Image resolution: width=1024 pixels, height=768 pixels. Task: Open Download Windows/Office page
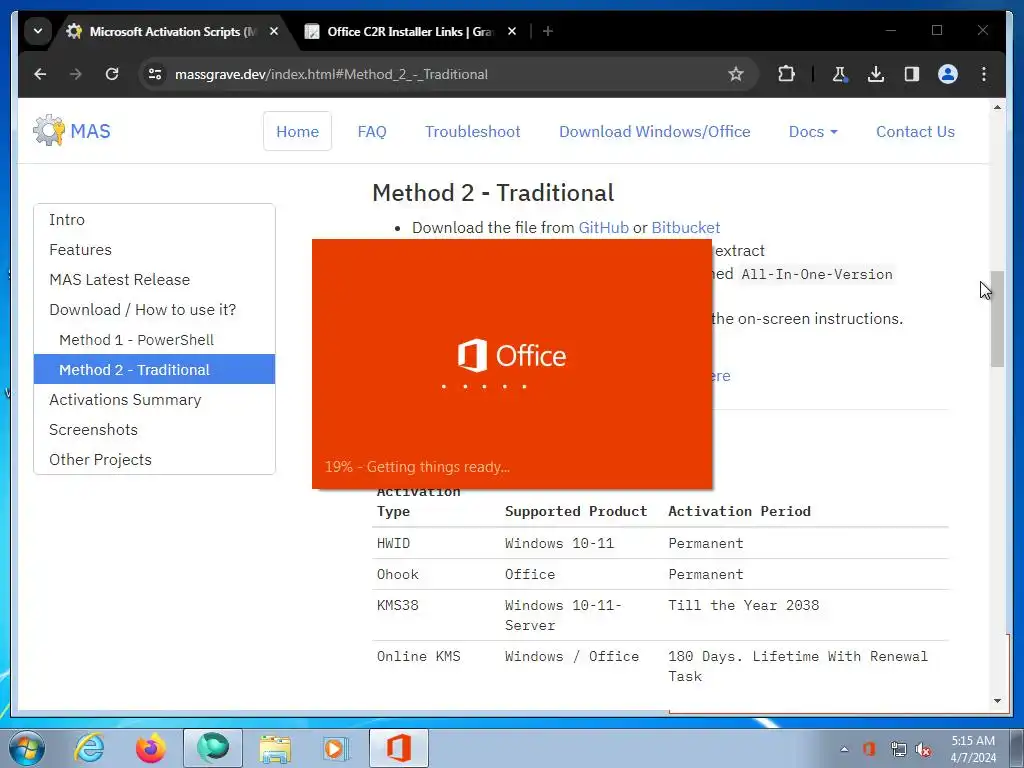pos(654,131)
